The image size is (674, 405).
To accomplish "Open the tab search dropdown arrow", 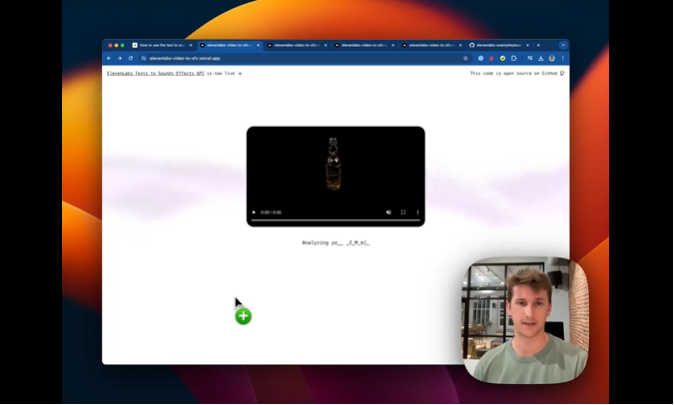I will (x=563, y=45).
